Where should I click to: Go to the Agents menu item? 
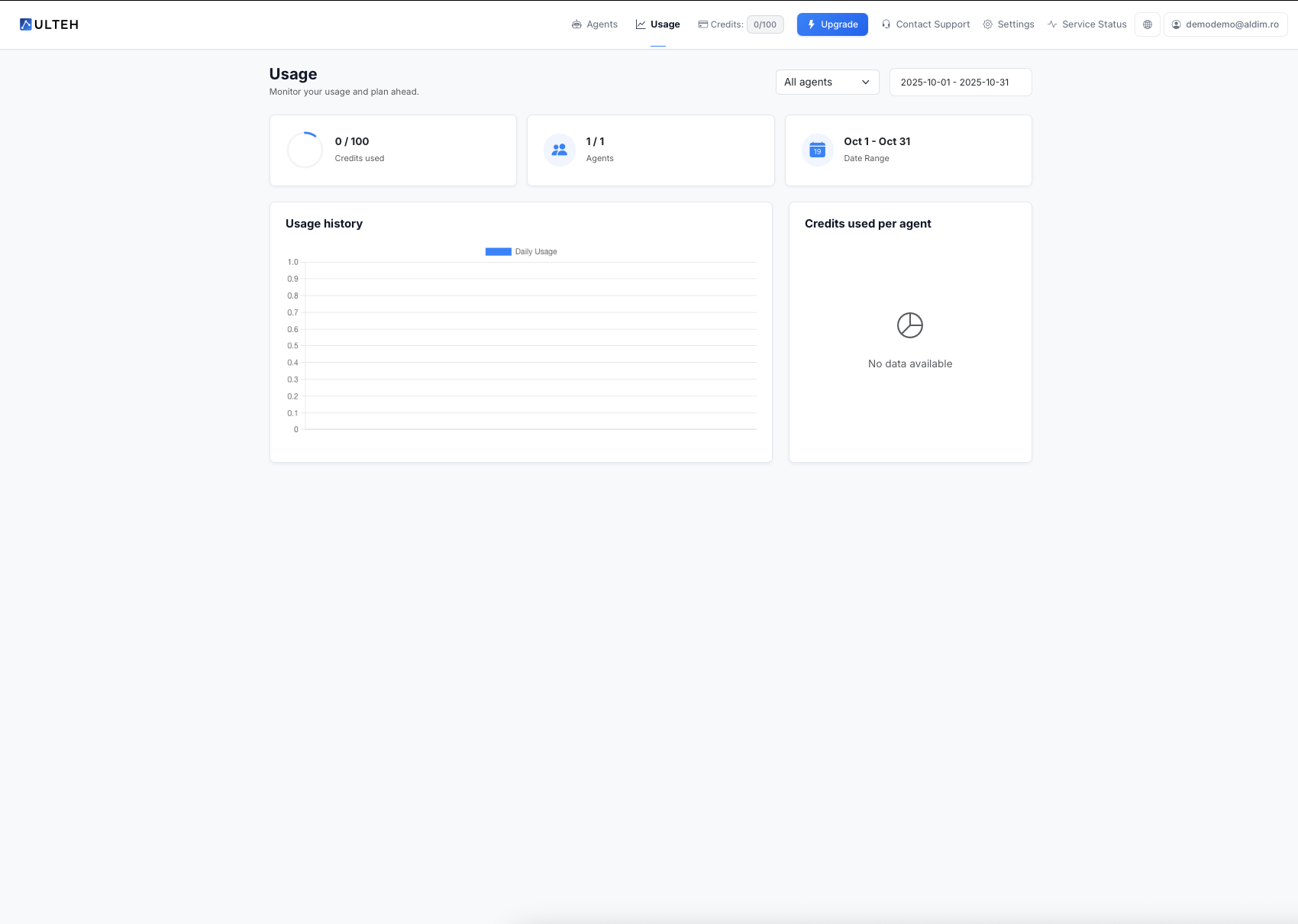click(x=602, y=24)
